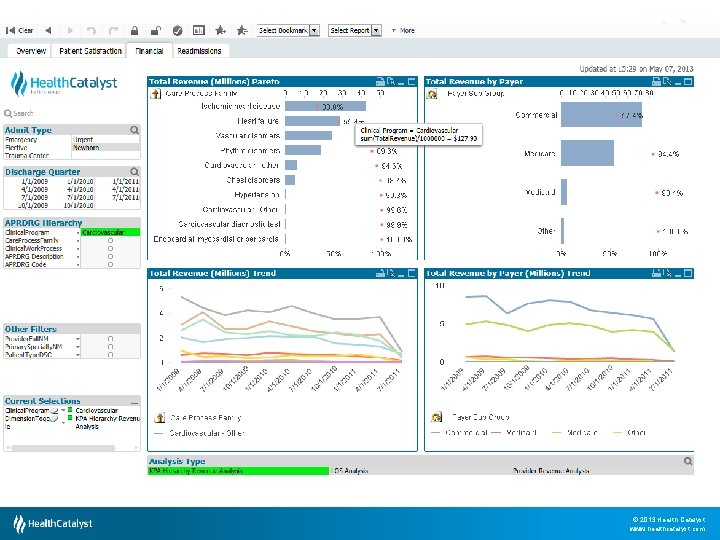720x540 pixels.
Task: Select KPA Hierarchy Revenue Analysis type
Action: [238, 471]
